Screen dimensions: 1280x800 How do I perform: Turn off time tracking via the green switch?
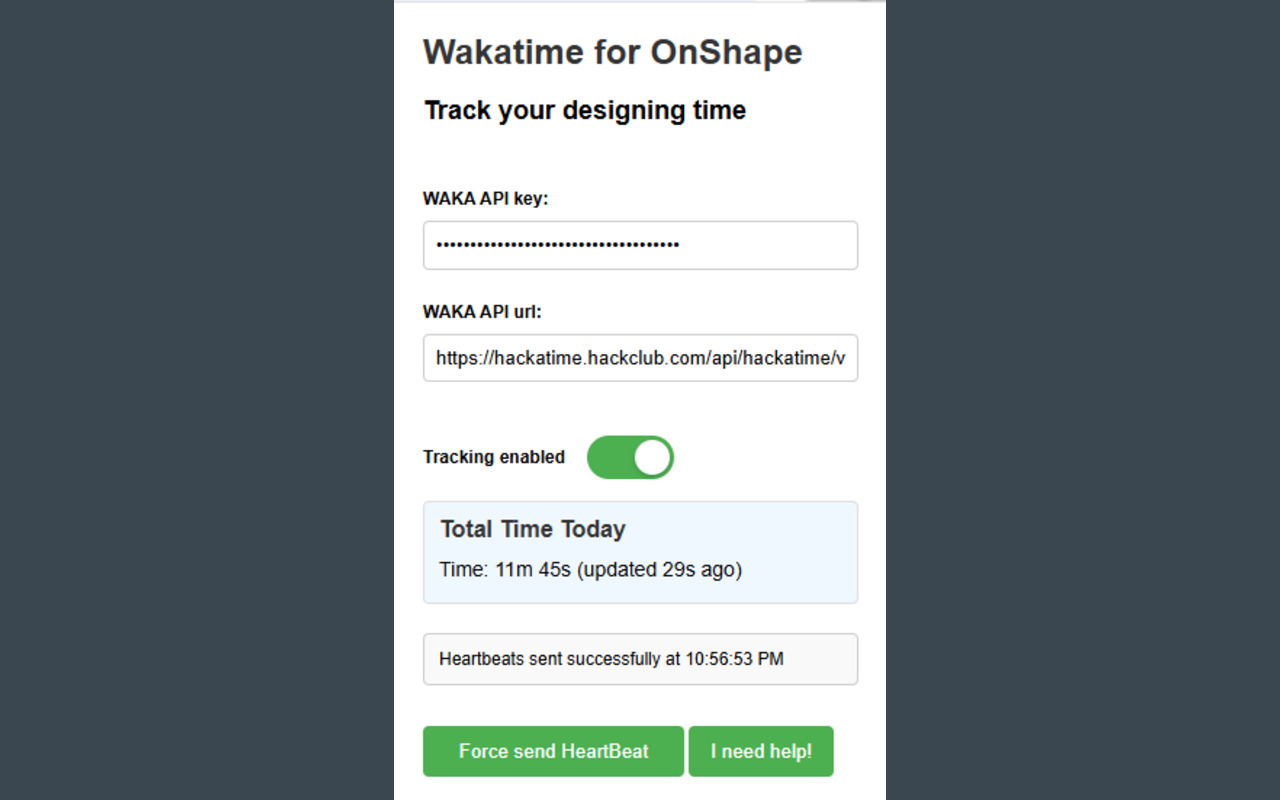tap(630, 457)
